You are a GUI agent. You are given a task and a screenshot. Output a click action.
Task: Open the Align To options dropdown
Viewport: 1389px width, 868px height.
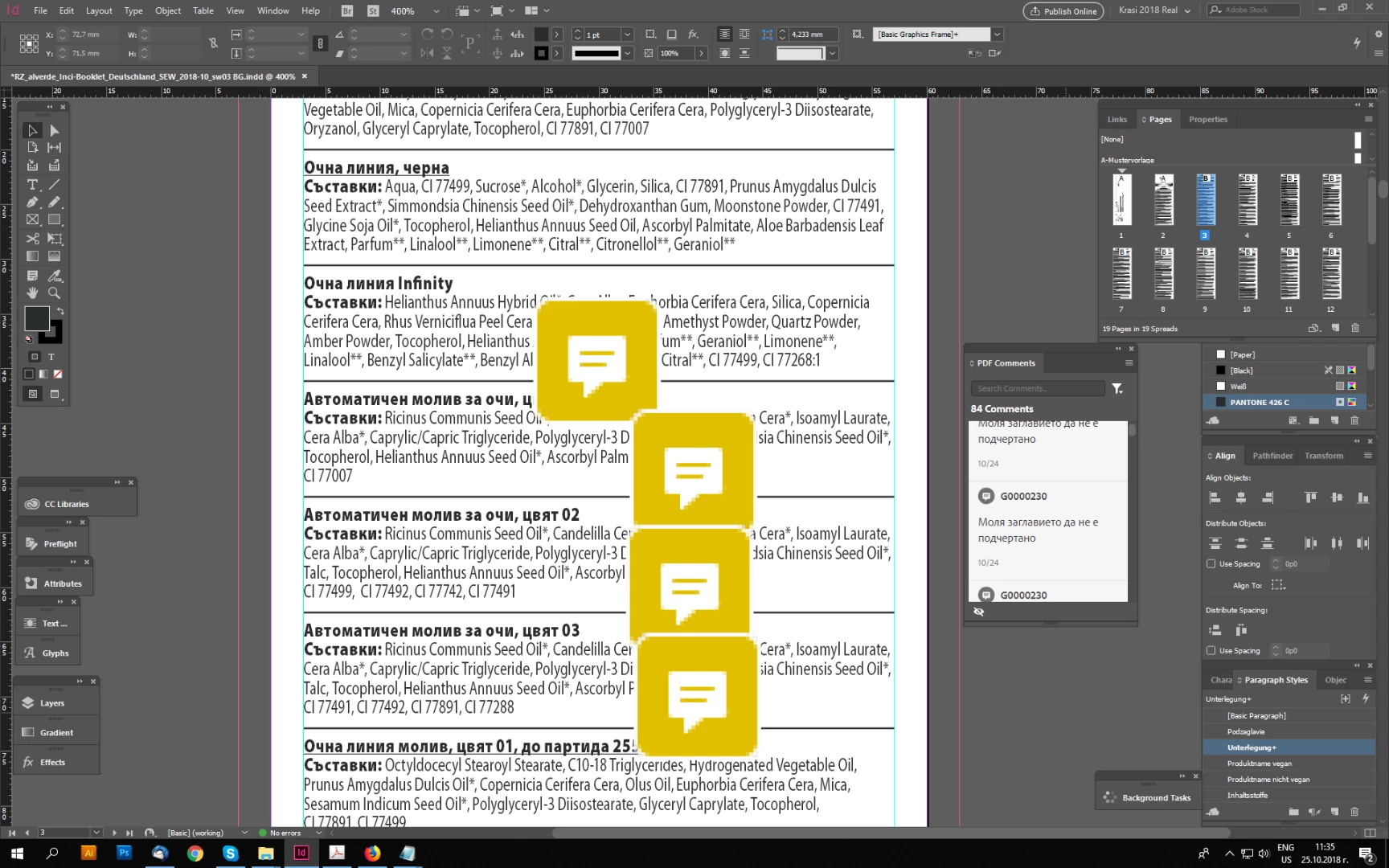[x=1278, y=586]
